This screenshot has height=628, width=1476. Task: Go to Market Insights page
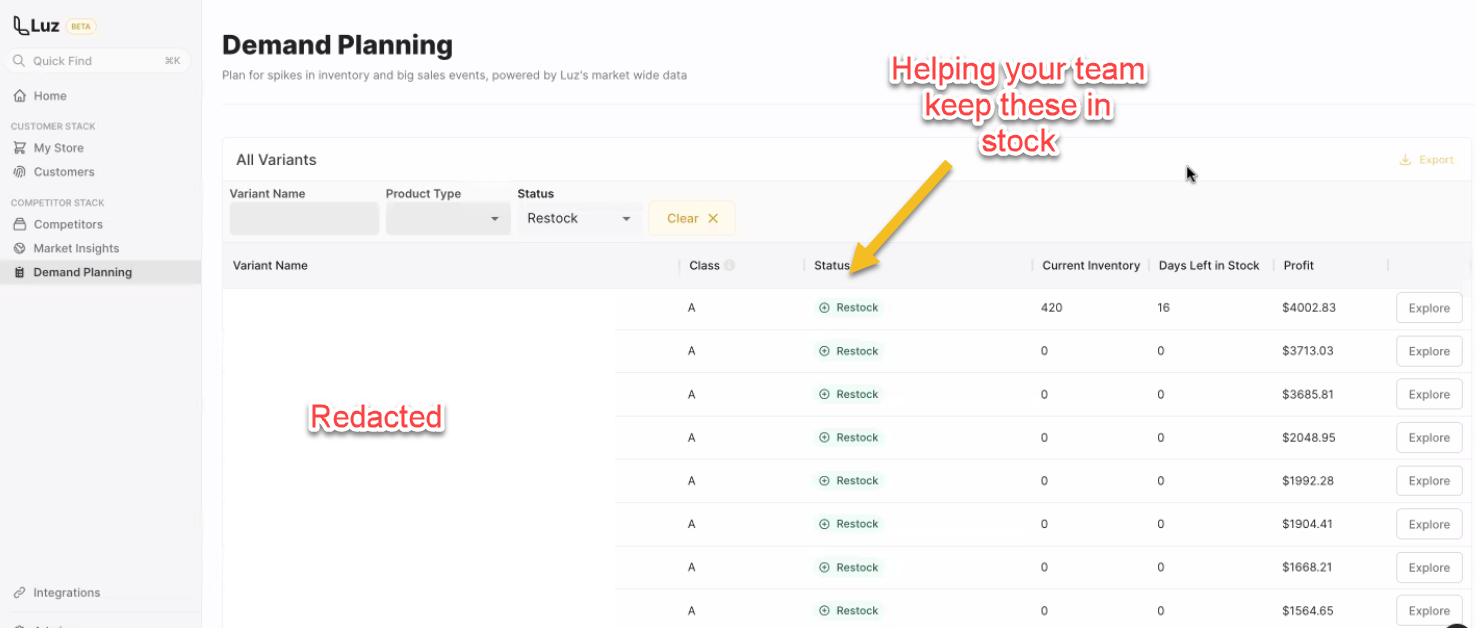tap(76, 249)
